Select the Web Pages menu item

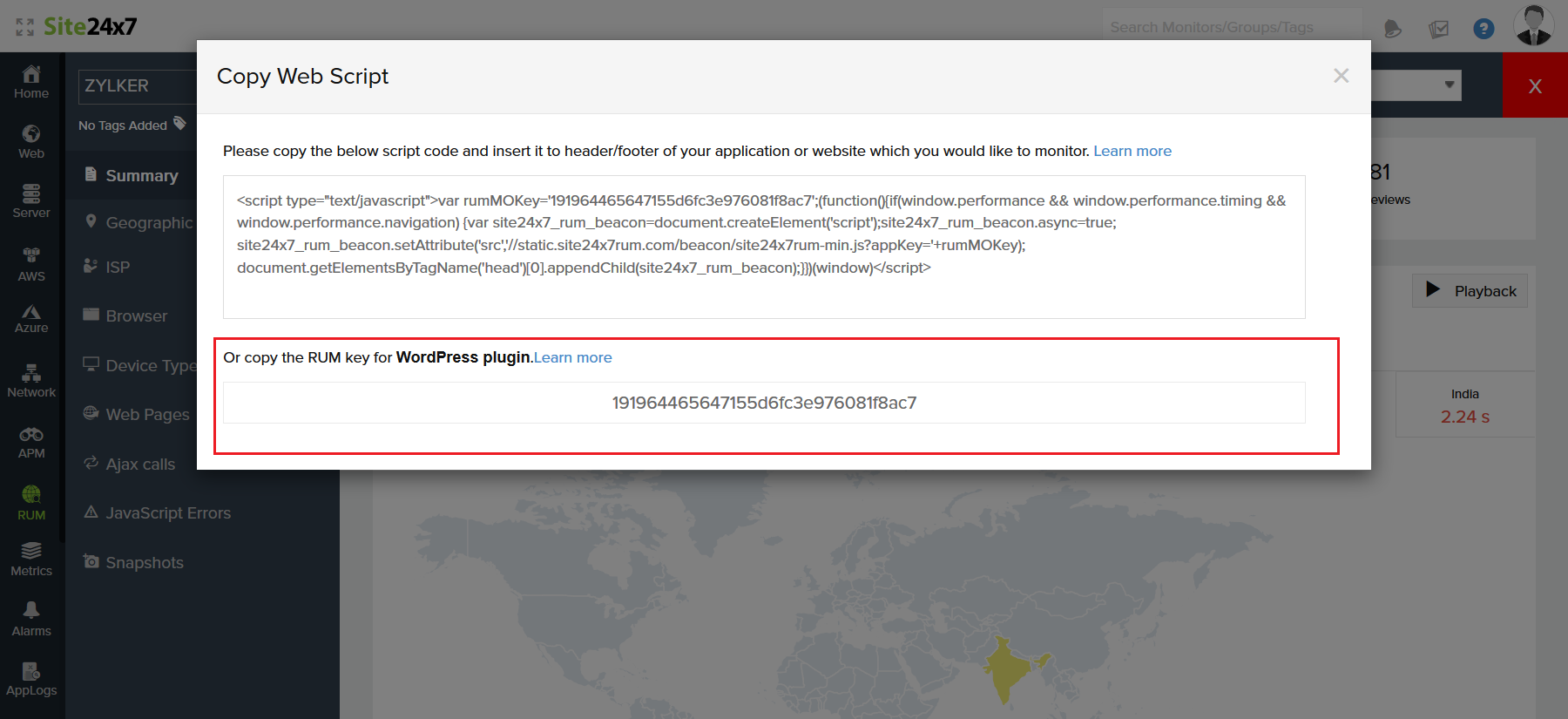coord(136,414)
